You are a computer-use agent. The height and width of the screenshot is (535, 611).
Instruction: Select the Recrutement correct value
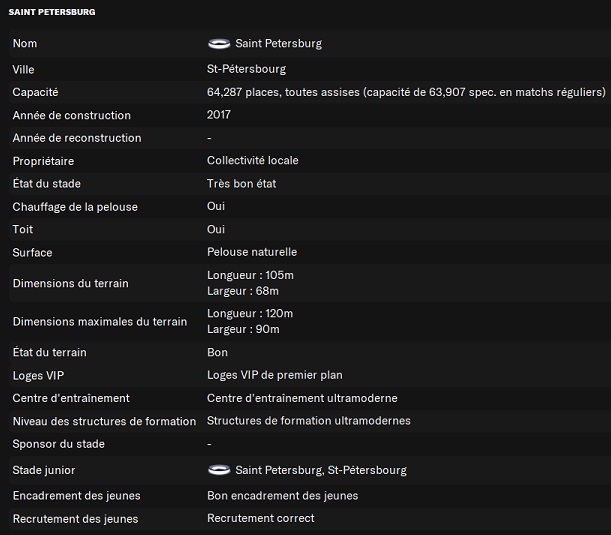[x=260, y=519]
